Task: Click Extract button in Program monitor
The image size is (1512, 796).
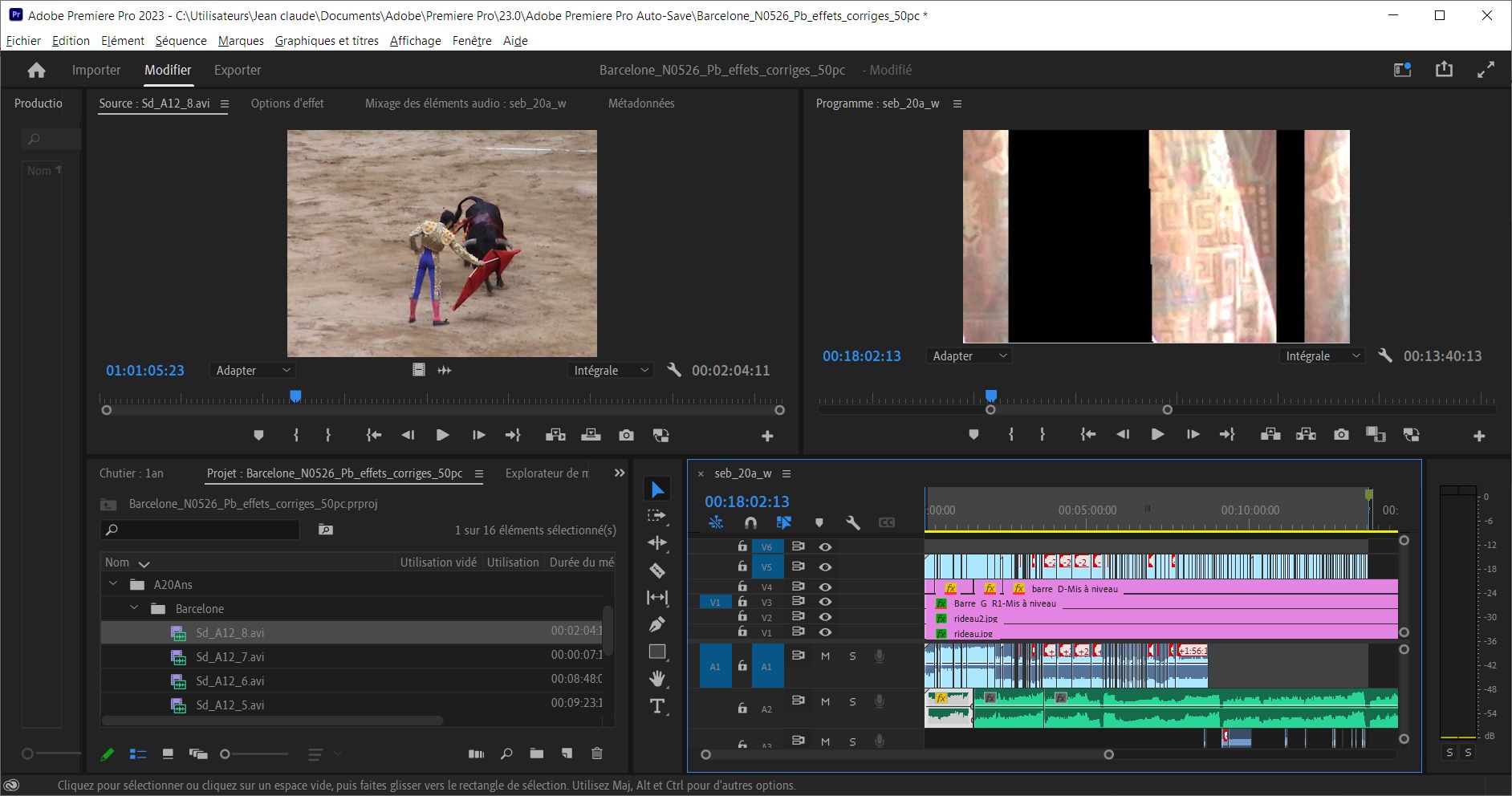Action: 1306,434
